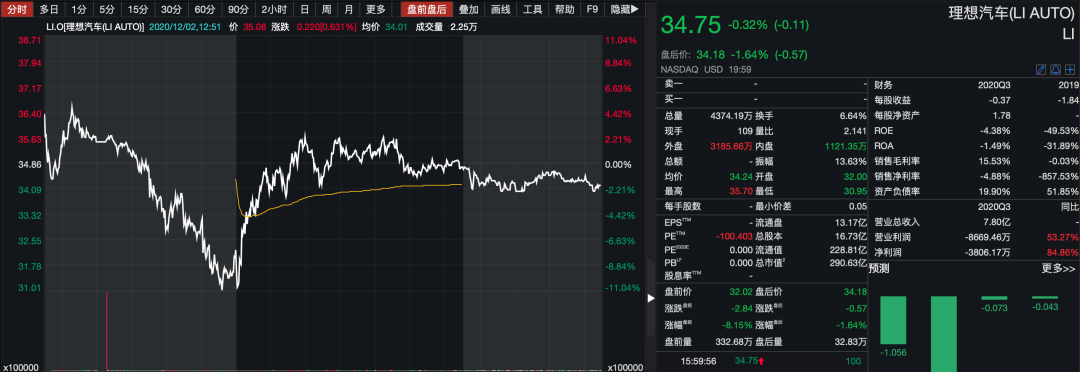
Task: Click the F9 button
Action: [592, 9]
